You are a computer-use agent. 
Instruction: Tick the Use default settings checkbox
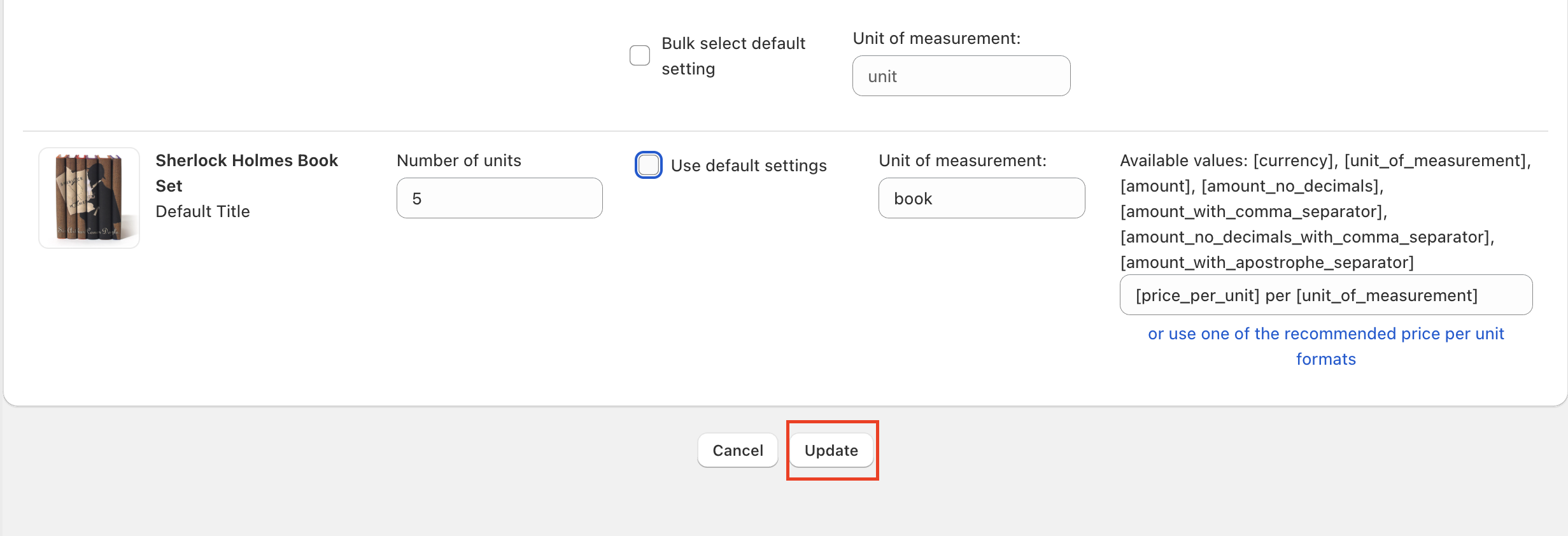pyautogui.click(x=649, y=166)
